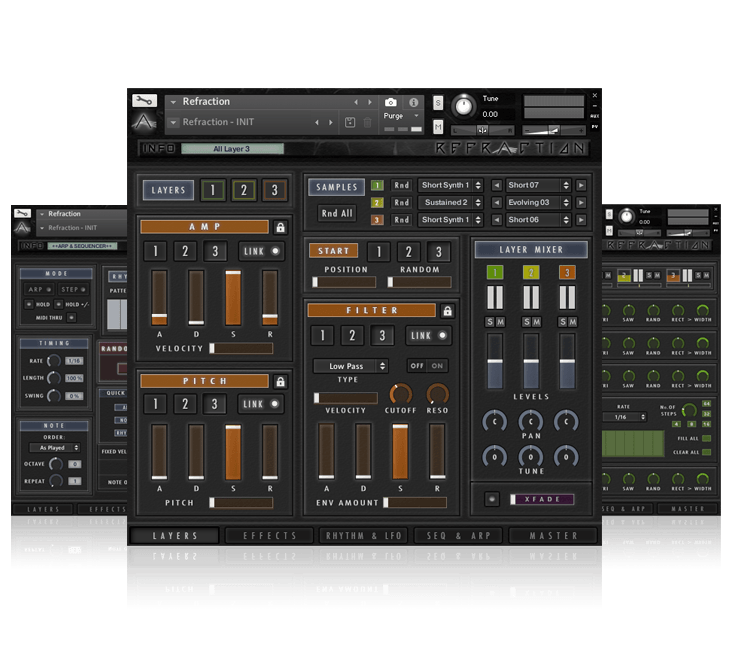Click the green layer 1 sample indicator
The height and width of the screenshot is (655, 730).
[x=377, y=185]
